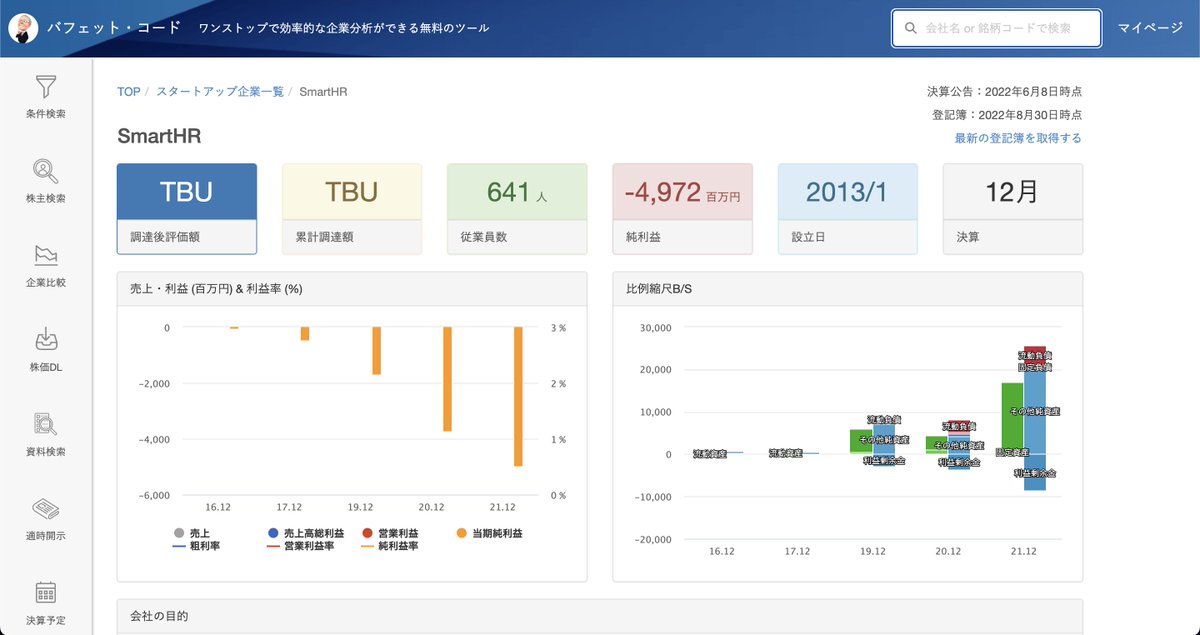
Task: Click the magnifier icon in search box
Action: click(910, 28)
